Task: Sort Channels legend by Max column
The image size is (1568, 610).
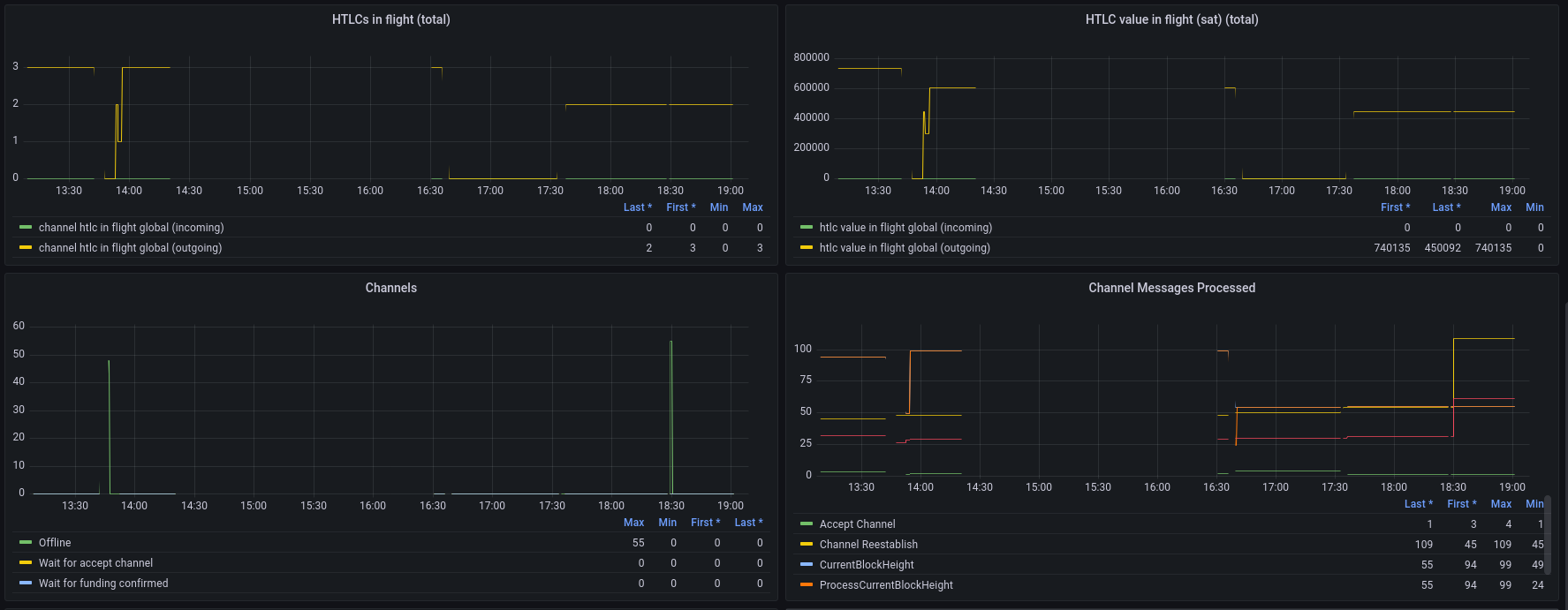Action: click(633, 523)
